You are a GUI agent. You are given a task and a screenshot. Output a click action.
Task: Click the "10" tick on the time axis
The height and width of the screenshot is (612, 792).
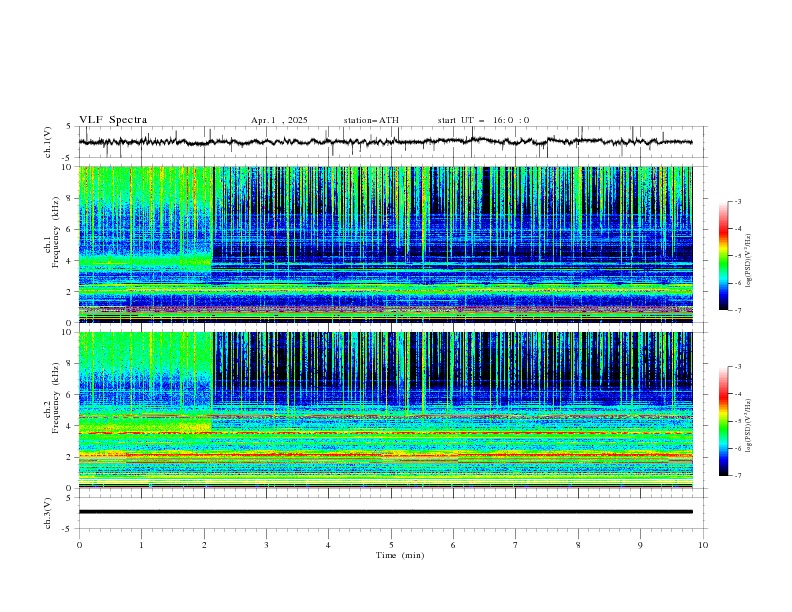(703, 545)
